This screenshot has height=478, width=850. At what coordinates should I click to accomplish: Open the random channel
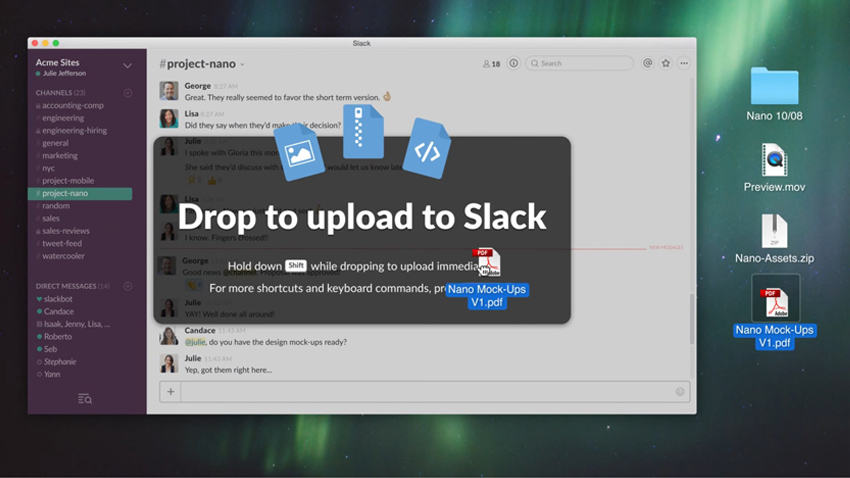(56, 206)
